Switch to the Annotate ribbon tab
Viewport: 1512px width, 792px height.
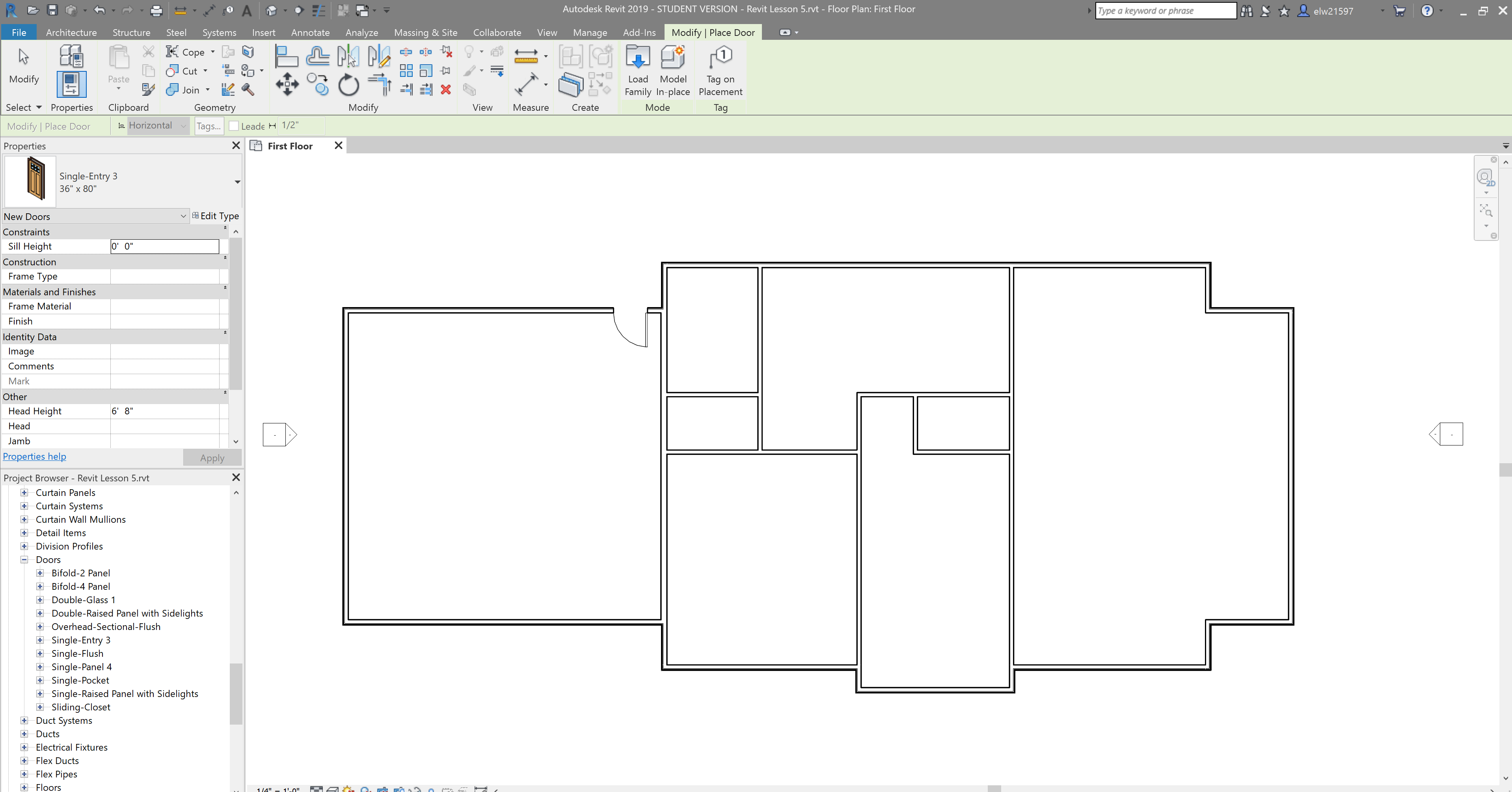(x=310, y=32)
